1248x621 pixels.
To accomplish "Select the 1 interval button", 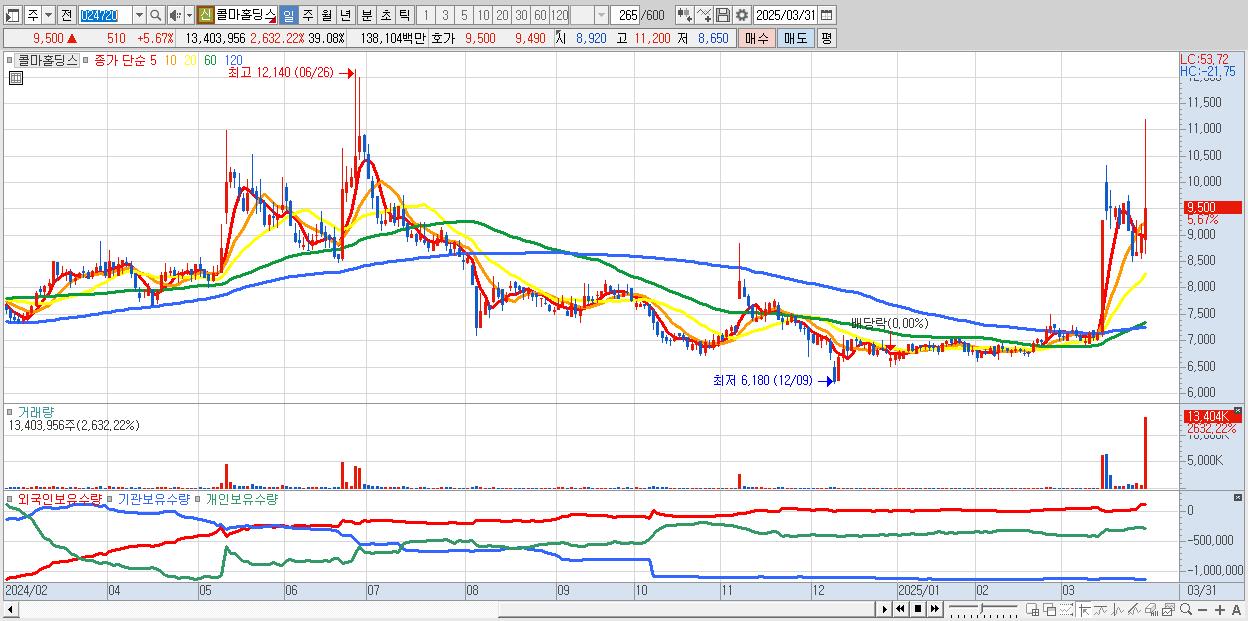I will click(426, 15).
